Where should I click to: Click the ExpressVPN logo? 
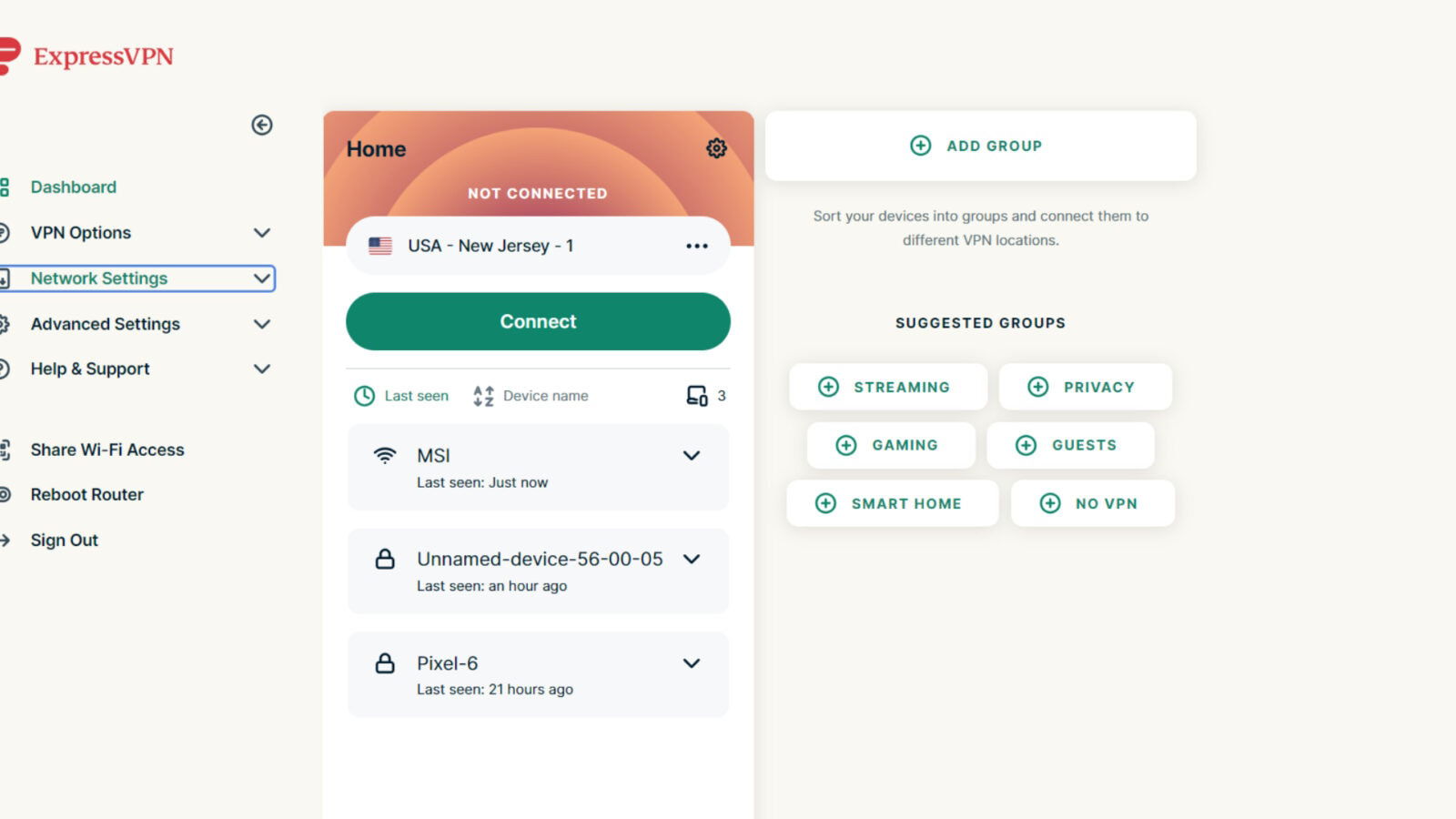(x=86, y=56)
